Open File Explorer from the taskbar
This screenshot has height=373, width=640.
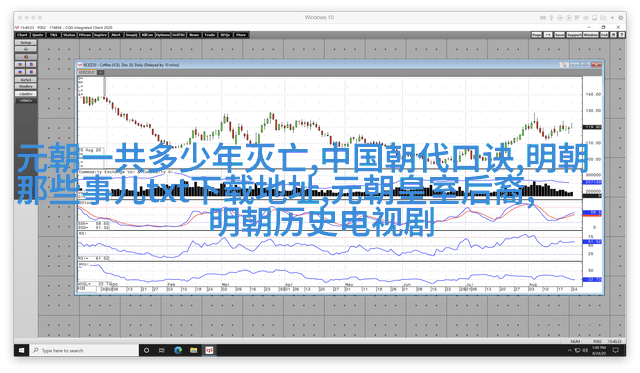[193, 350]
